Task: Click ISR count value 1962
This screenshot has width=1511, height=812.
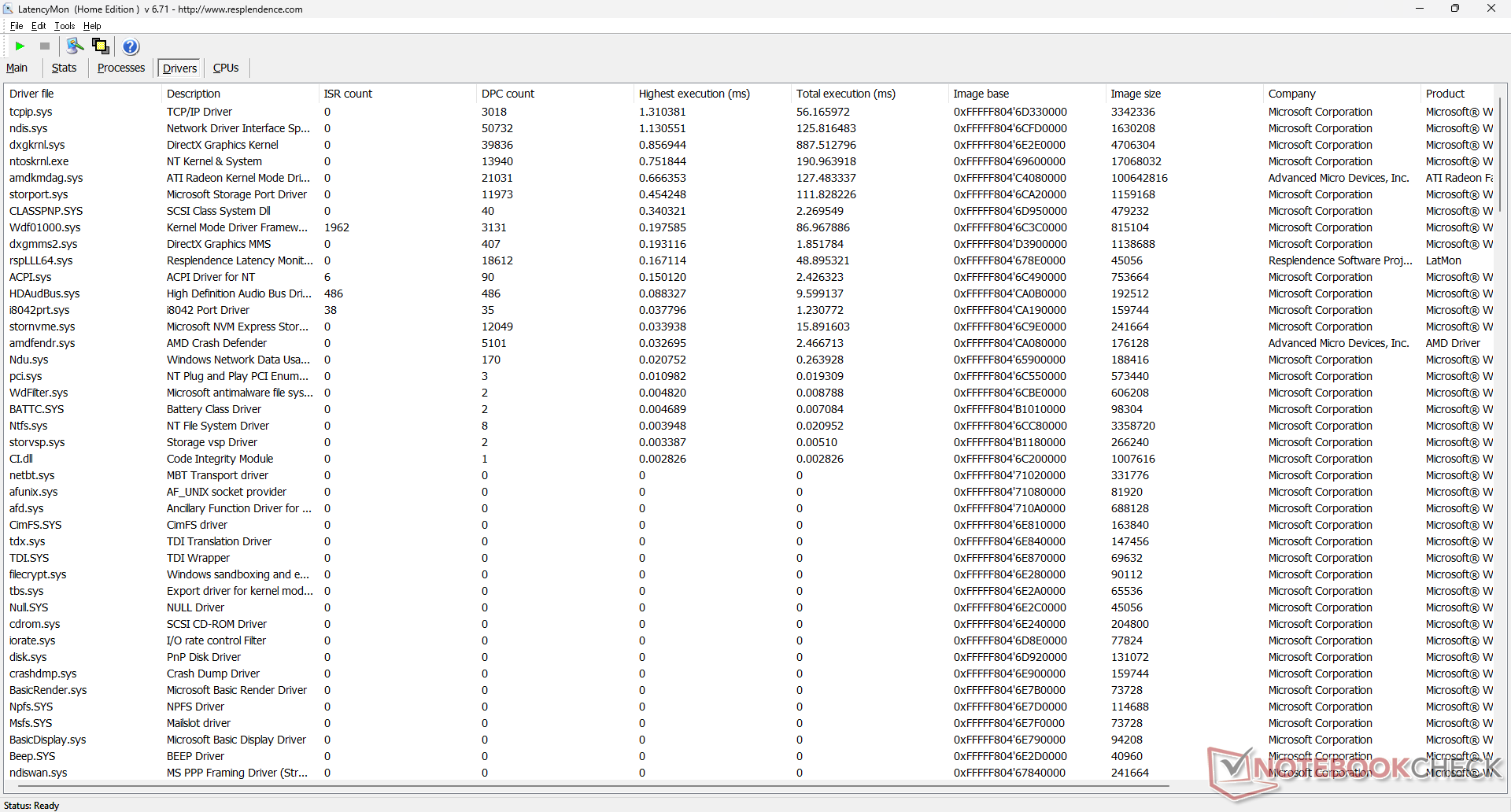Action: tap(337, 227)
